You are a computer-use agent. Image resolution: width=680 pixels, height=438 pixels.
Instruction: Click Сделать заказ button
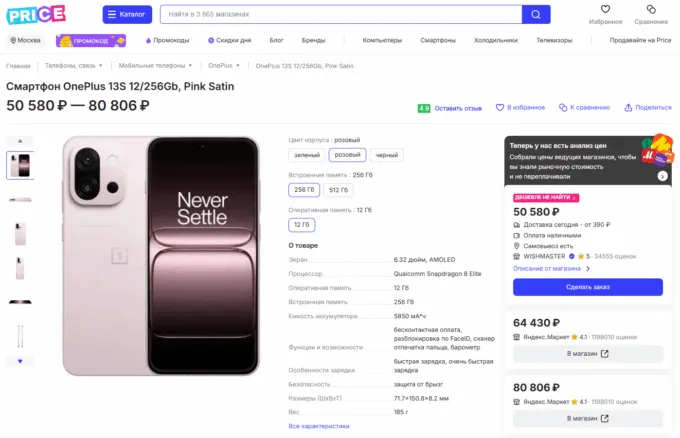(587, 287)
